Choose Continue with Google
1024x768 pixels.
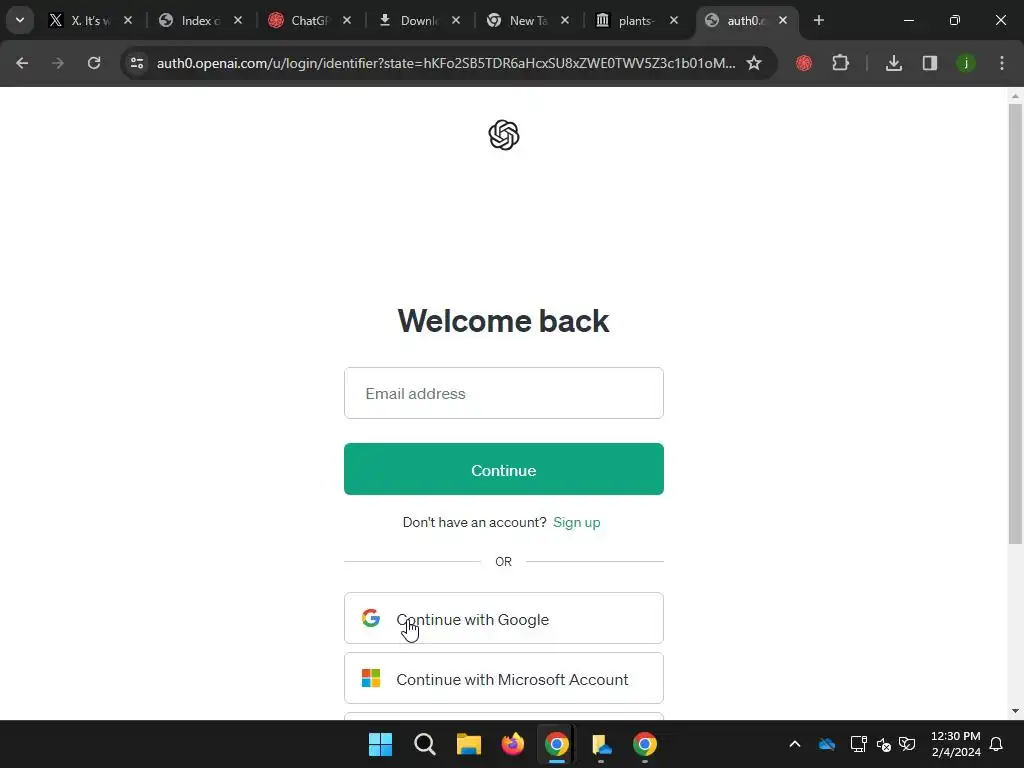[504, 618]
